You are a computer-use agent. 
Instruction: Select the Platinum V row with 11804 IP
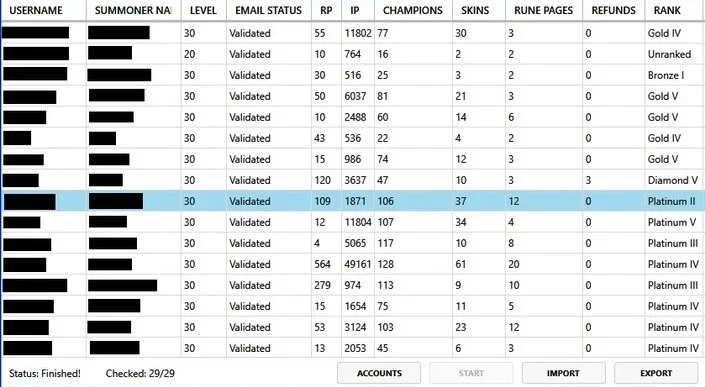pos(352,222)
